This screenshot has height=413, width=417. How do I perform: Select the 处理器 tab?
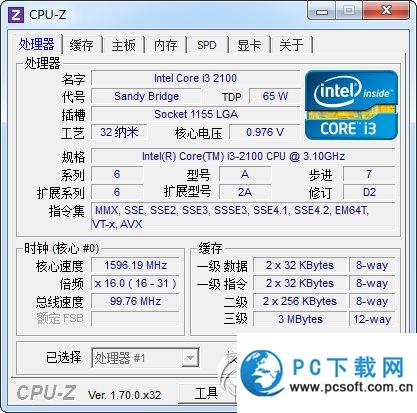(x=36, y=44)
